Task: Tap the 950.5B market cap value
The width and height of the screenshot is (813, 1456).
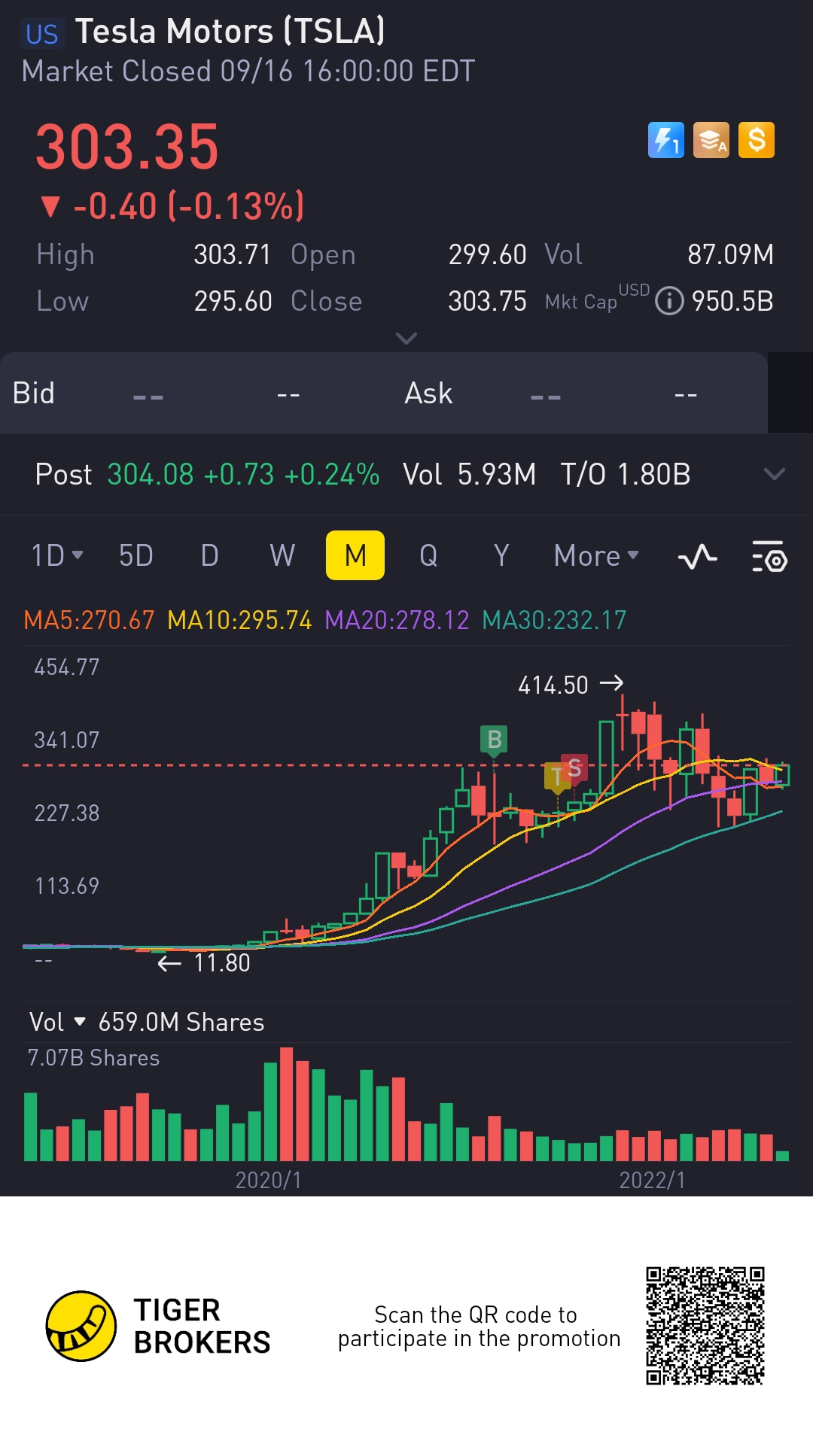Action: coord(732,301)
